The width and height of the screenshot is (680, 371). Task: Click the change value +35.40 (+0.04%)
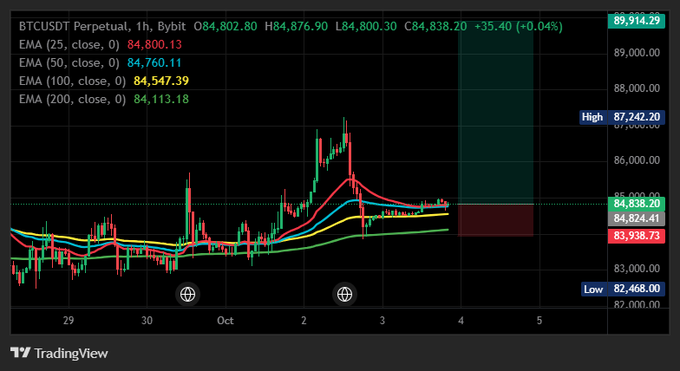(x=518, y=26)
